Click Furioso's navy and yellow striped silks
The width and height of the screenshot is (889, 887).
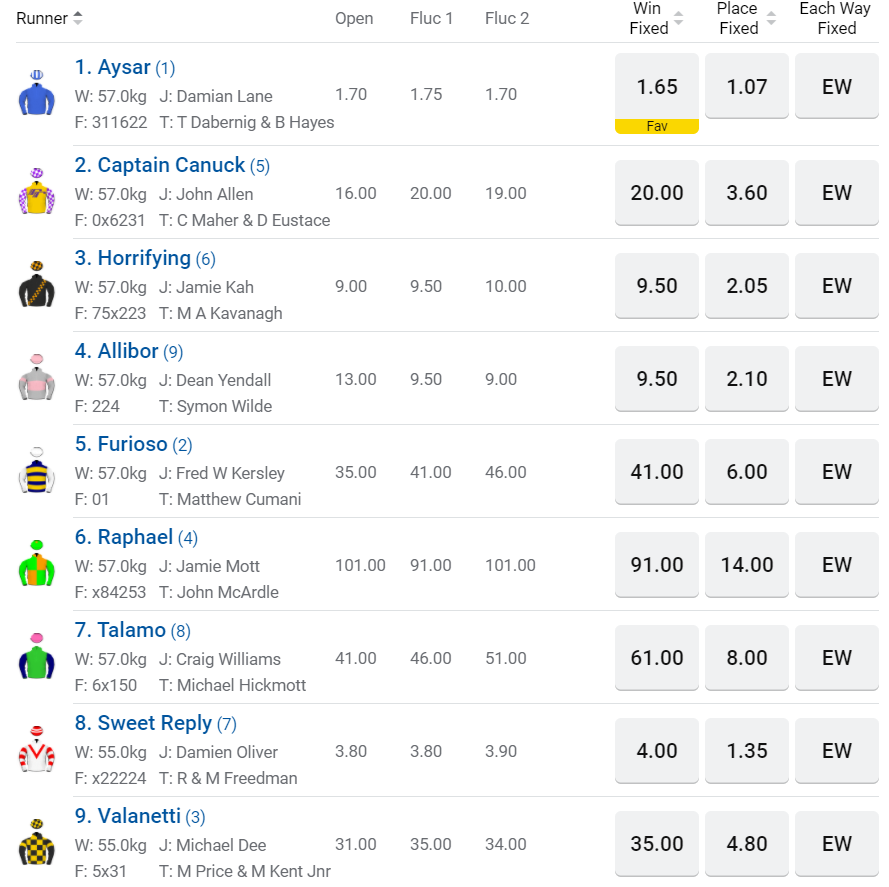pos(37,471)
